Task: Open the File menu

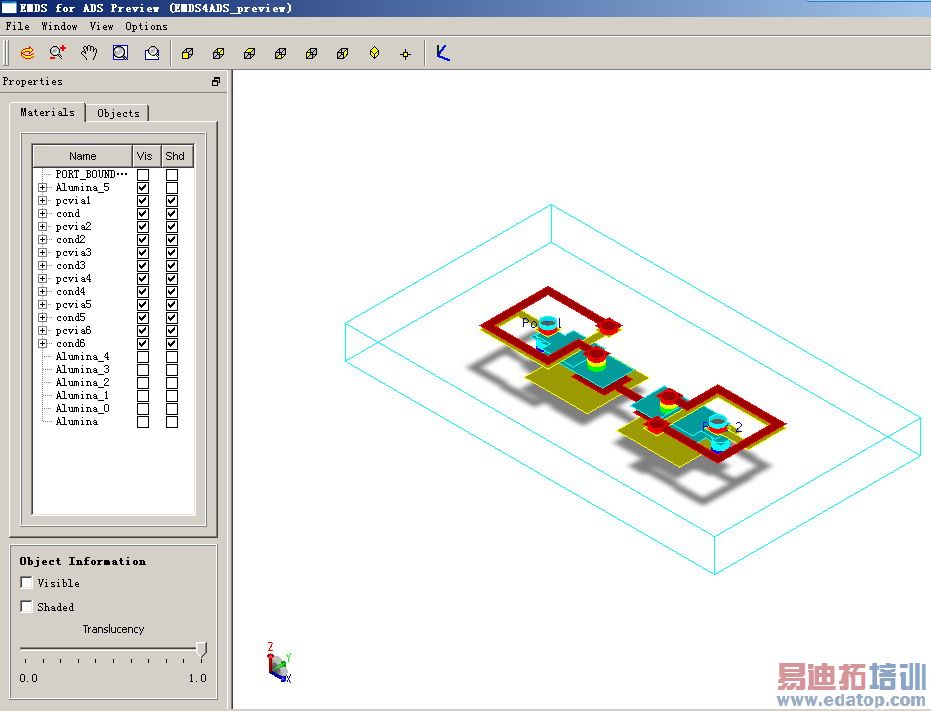Action: 17,26
